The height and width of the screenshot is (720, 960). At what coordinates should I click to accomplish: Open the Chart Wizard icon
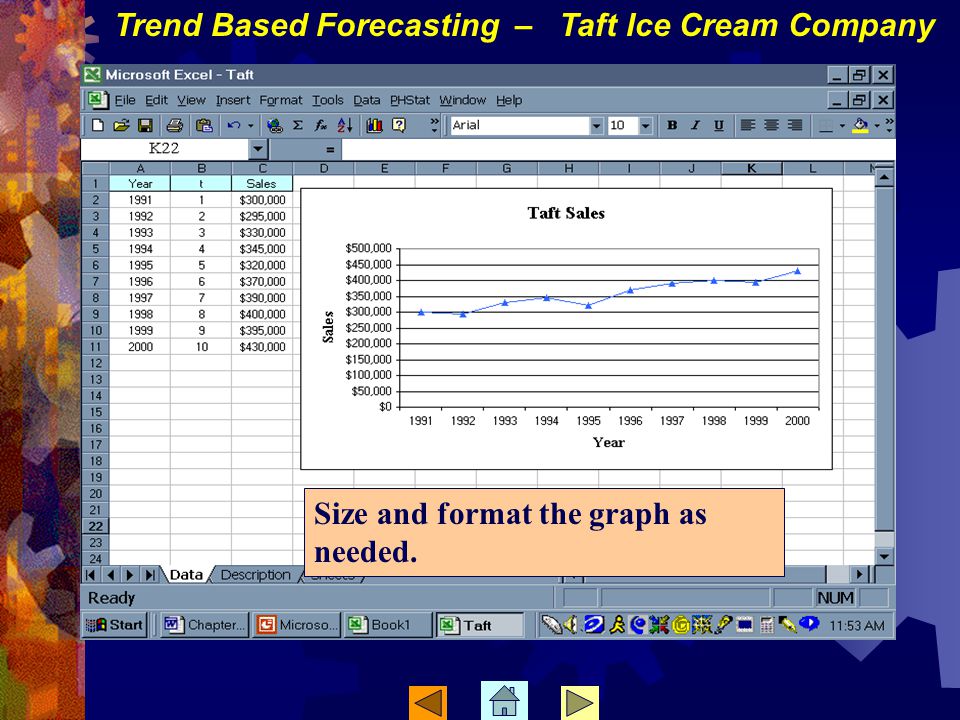coord(374,126)
